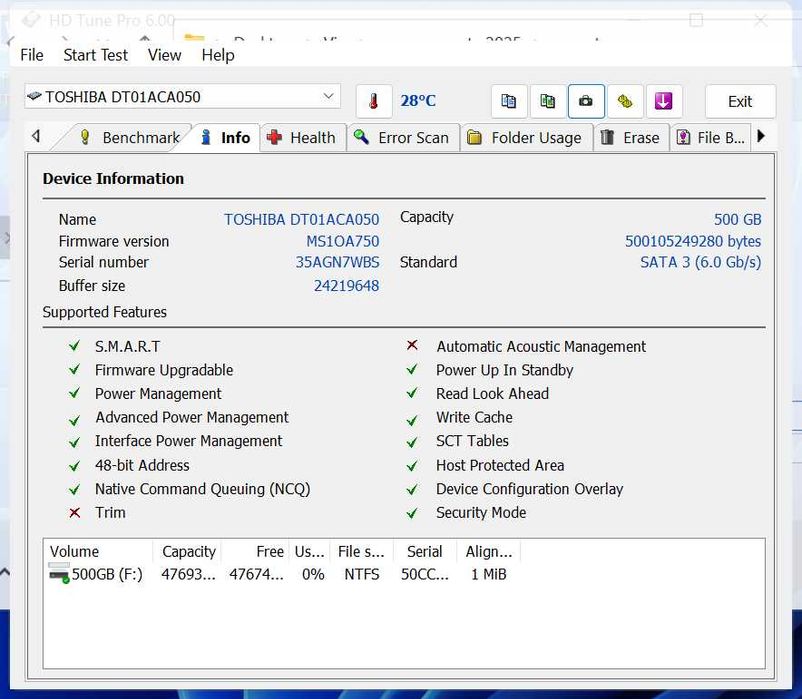The image size is (802, 699).
Task: Switch to the Health tab
Action: (x=302, y=138)
